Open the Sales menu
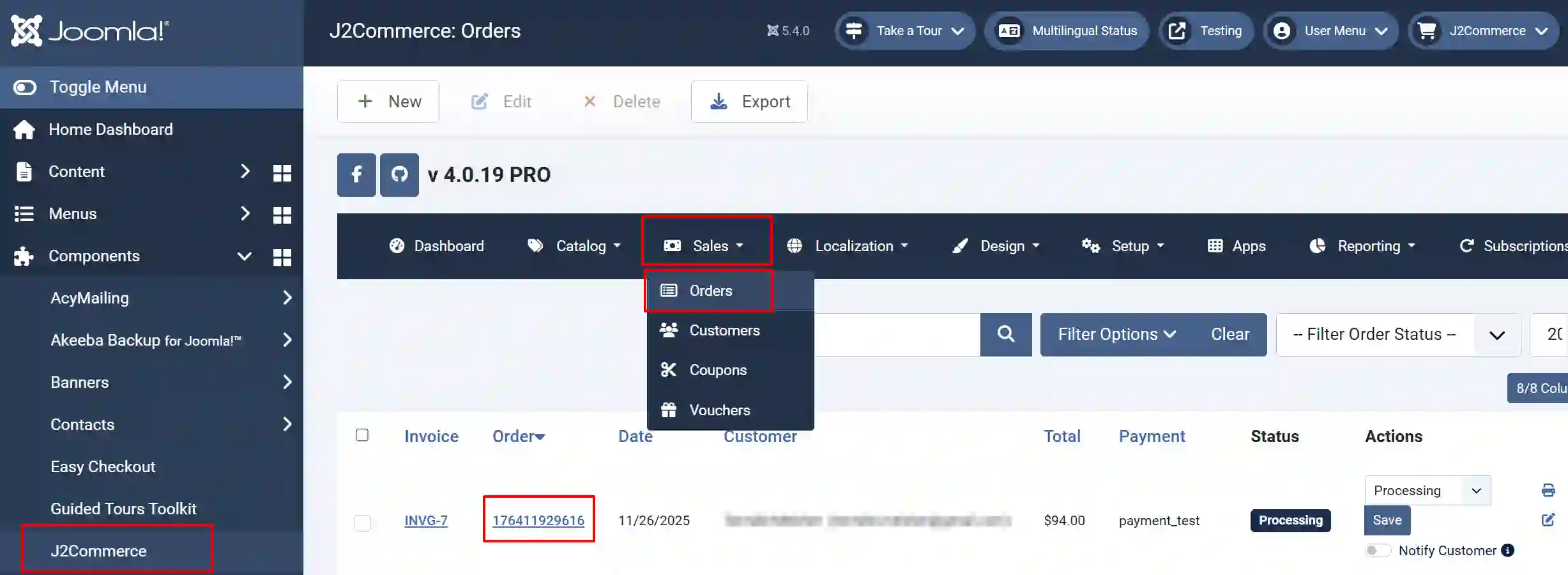Viewport: 1568px width, 575px height. pyautogui.click(x=704, y=246)
